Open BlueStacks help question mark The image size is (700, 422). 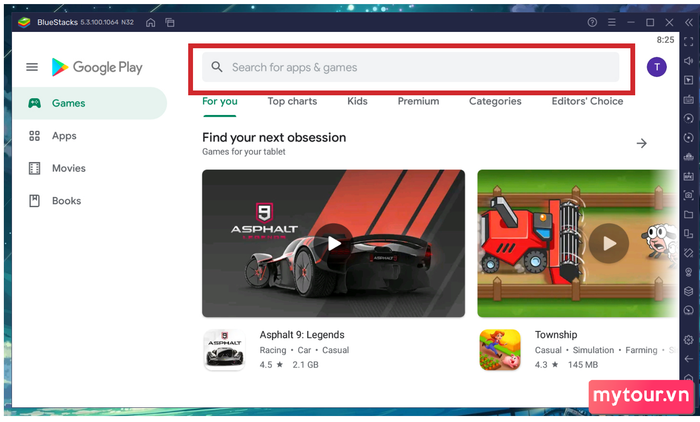click(592, 22)
